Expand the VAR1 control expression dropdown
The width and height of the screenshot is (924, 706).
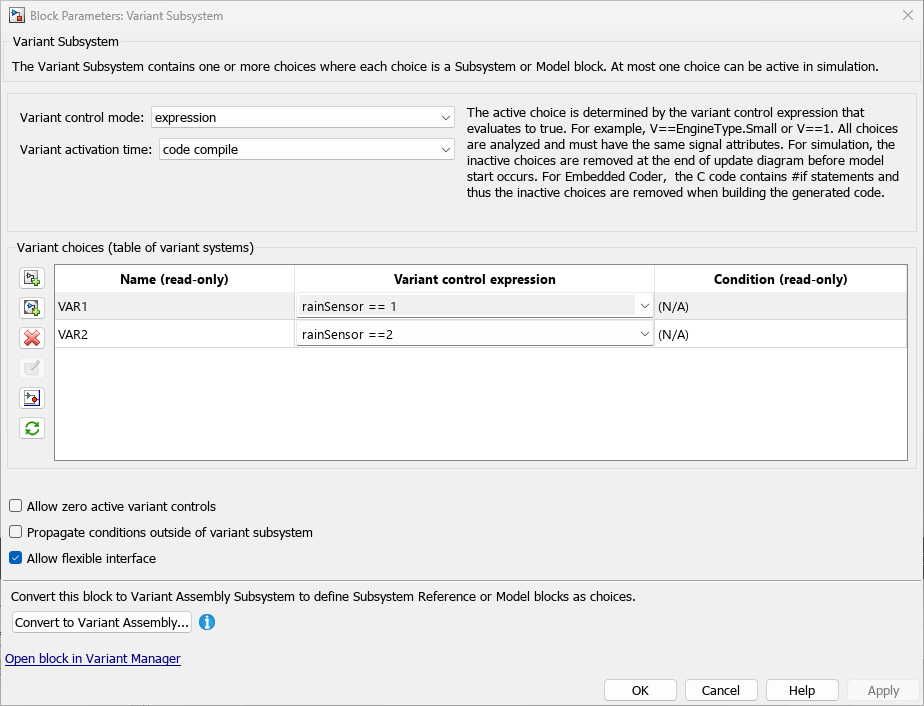645,304
